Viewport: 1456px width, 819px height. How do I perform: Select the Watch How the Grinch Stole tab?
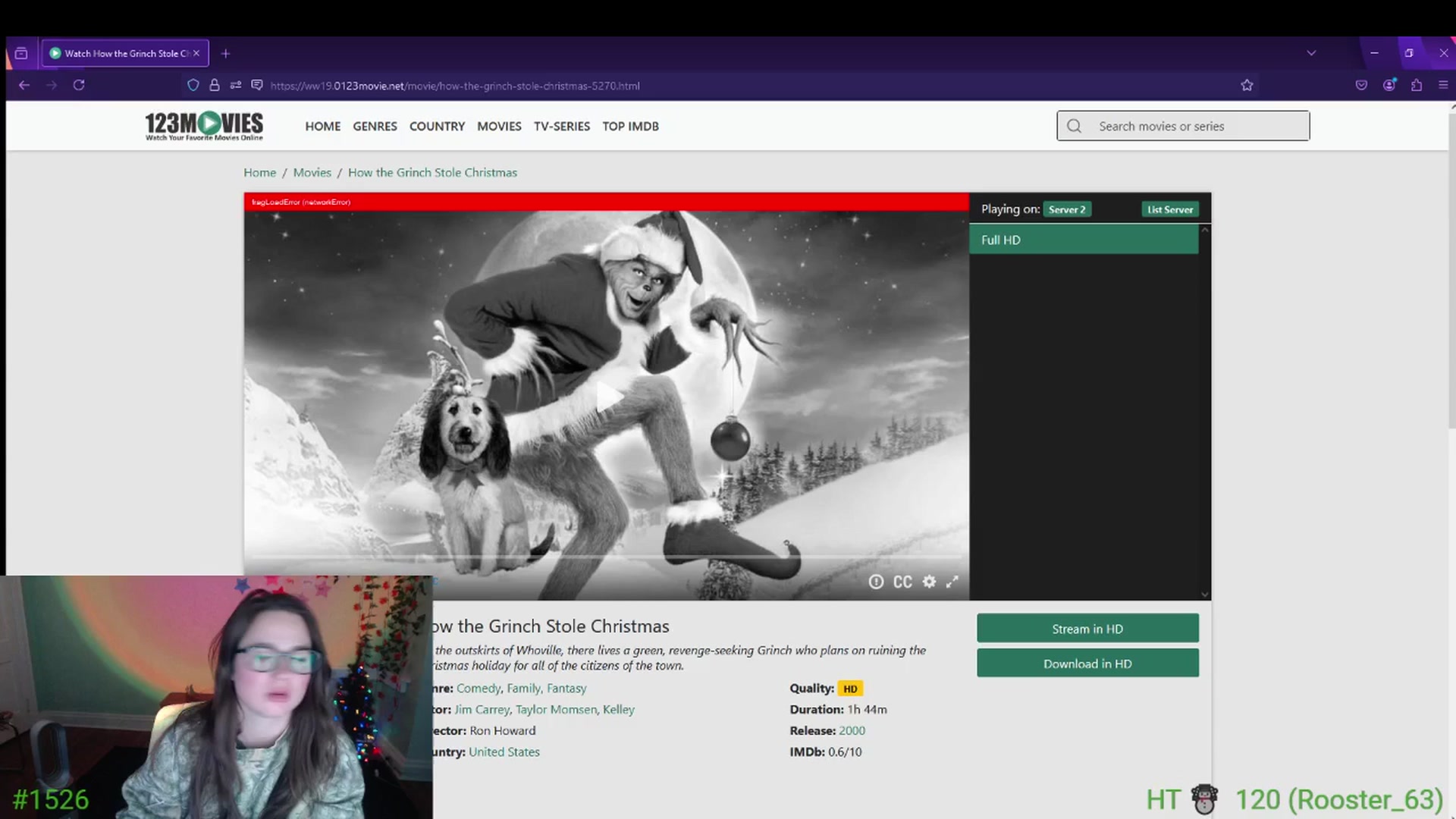point(125,53)
